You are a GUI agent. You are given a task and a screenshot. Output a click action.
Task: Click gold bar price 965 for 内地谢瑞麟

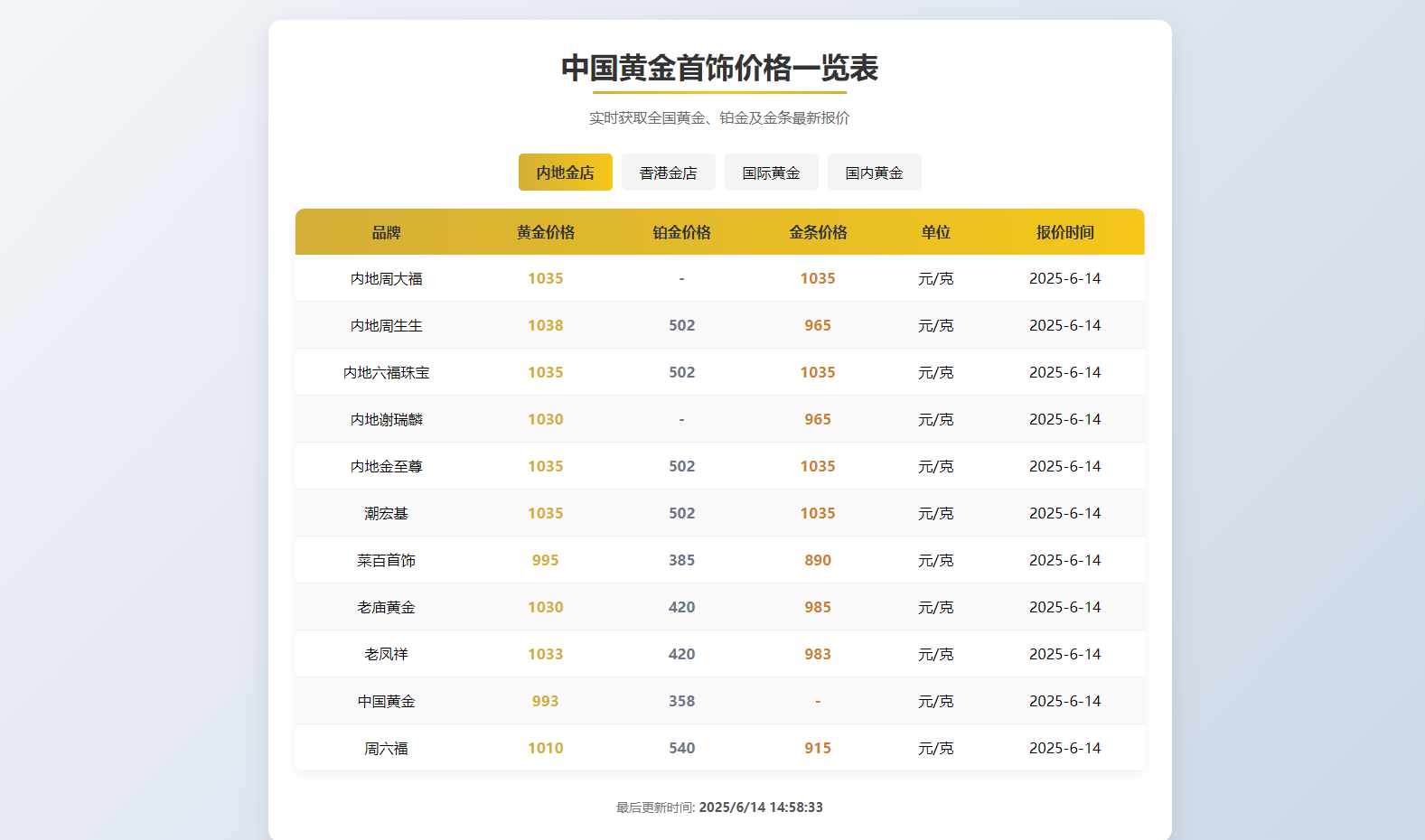click(x=818, y=419)
